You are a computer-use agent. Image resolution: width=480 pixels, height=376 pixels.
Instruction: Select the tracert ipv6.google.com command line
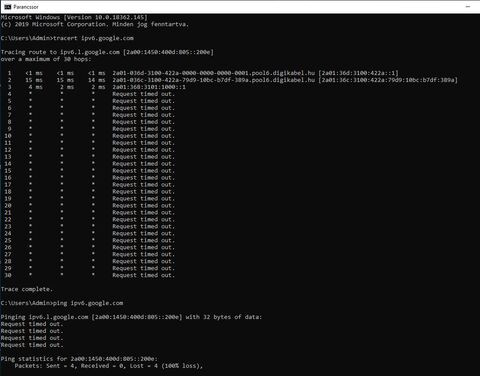point(67,38)
